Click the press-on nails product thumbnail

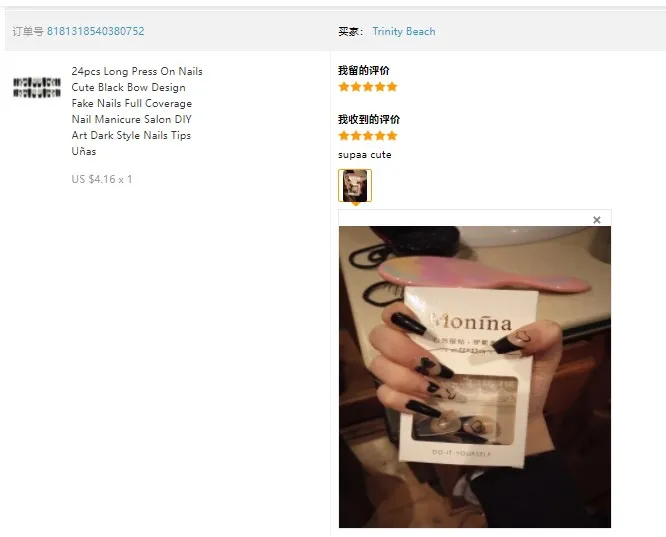(x=37, y=88)
